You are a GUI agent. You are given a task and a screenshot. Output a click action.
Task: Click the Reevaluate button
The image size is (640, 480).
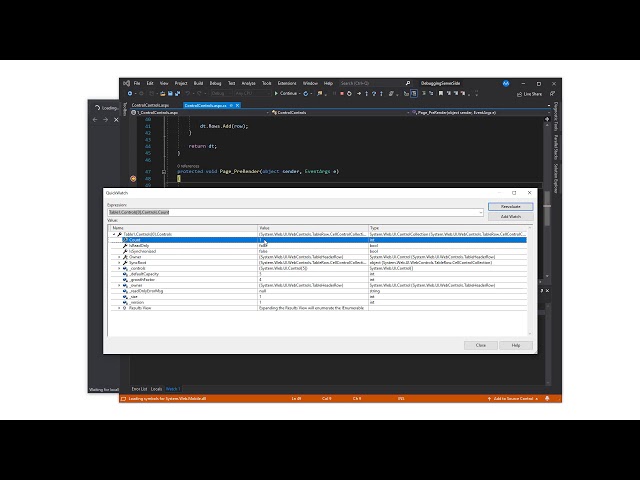(x=510, y=206)
